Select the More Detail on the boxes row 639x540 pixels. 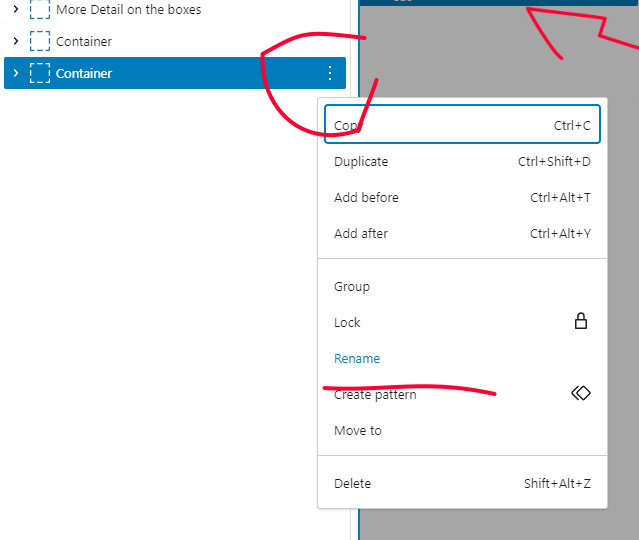tap(128, 10)
